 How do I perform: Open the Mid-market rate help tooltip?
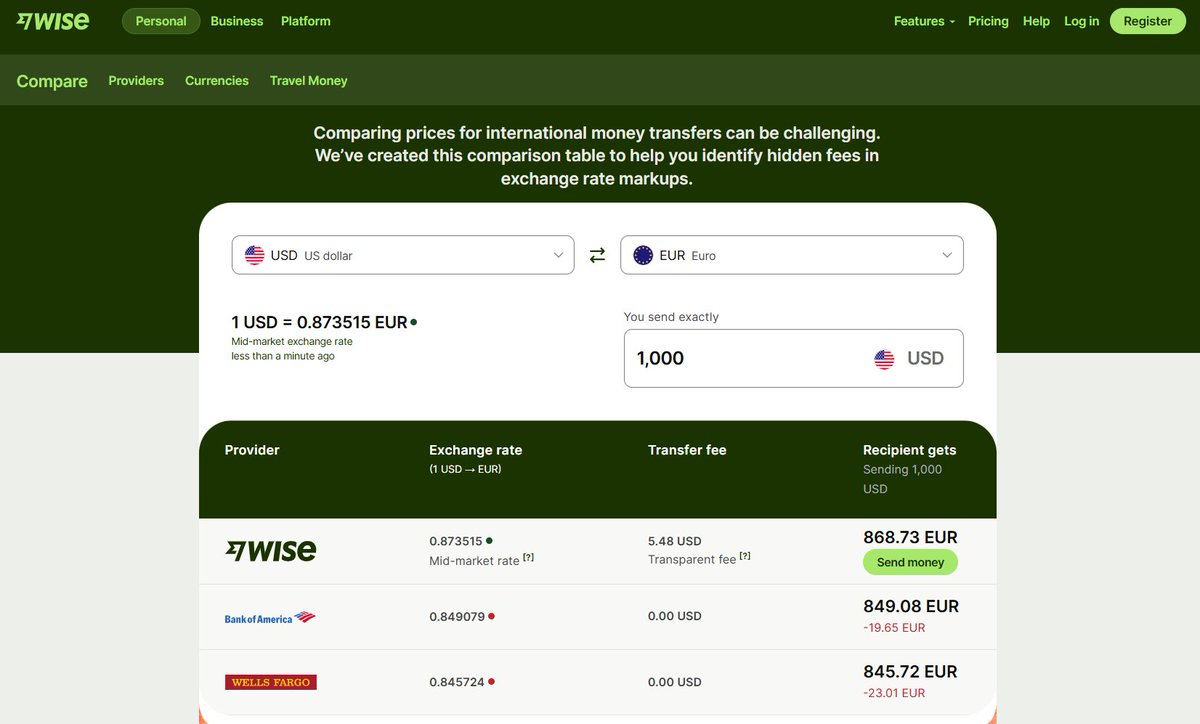(529, 557)
